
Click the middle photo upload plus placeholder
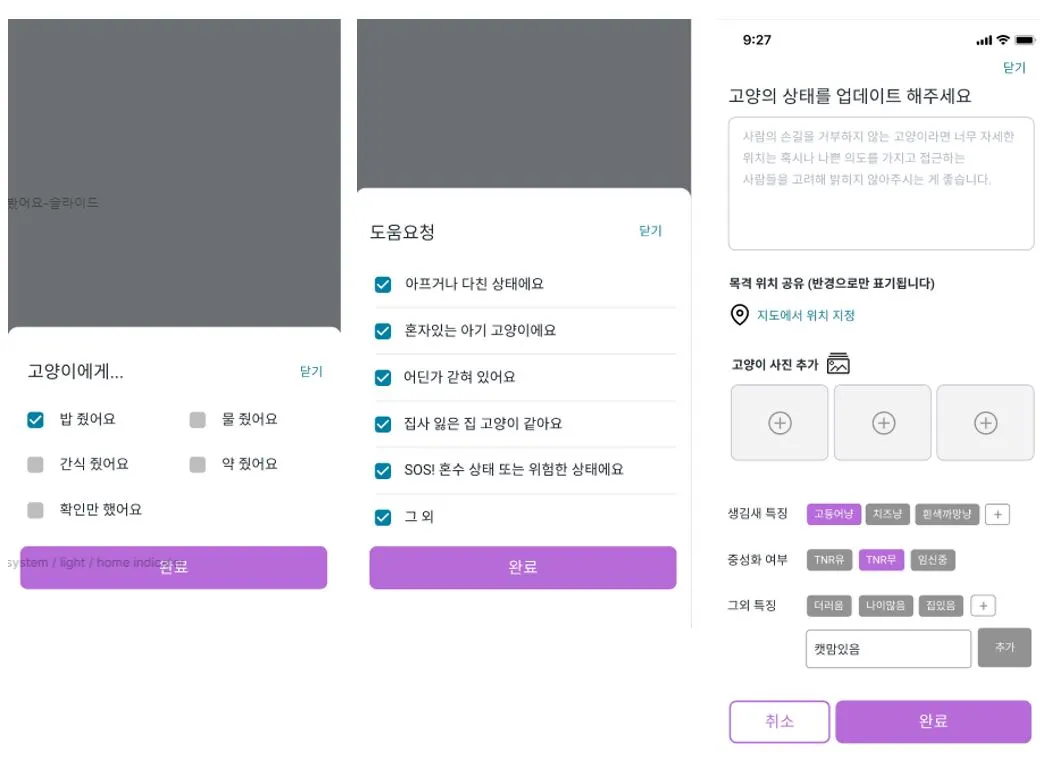tap(882, 422)
